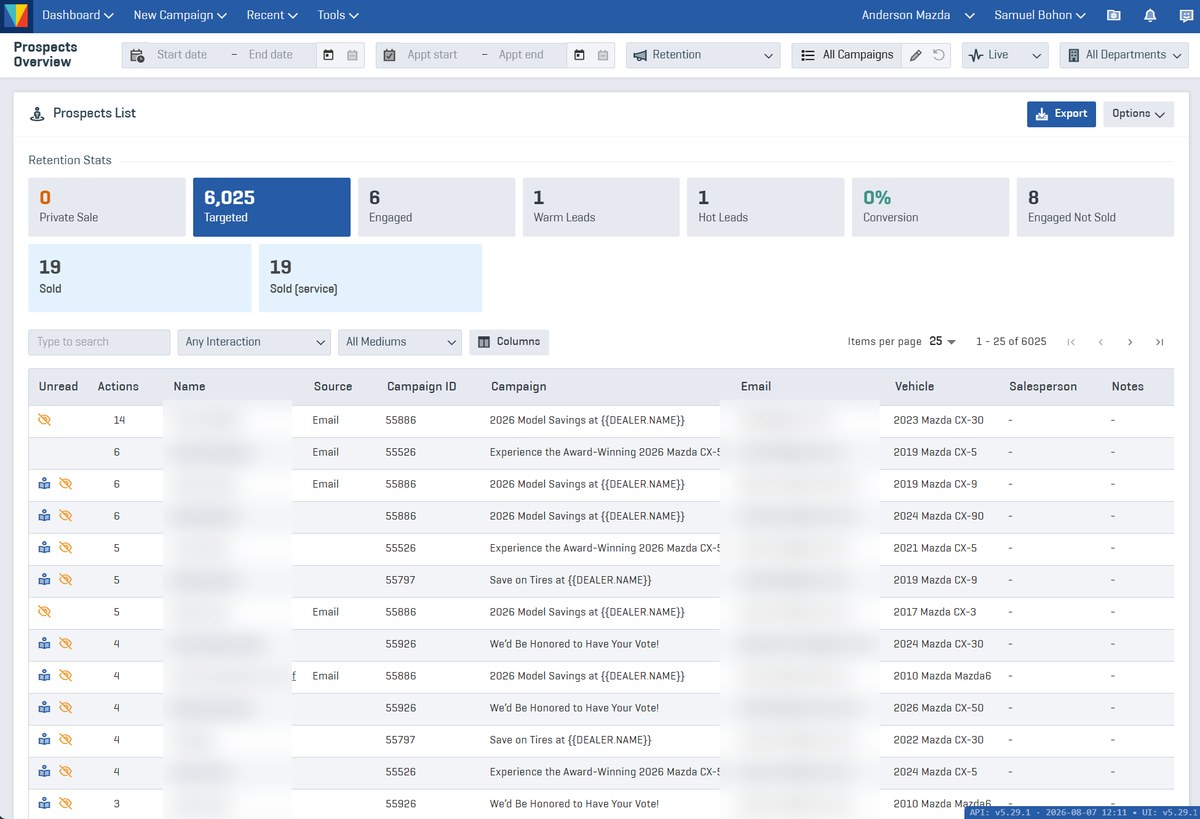Open prospect icon for 2024 Mazda CX-90 row

(44, 516)
